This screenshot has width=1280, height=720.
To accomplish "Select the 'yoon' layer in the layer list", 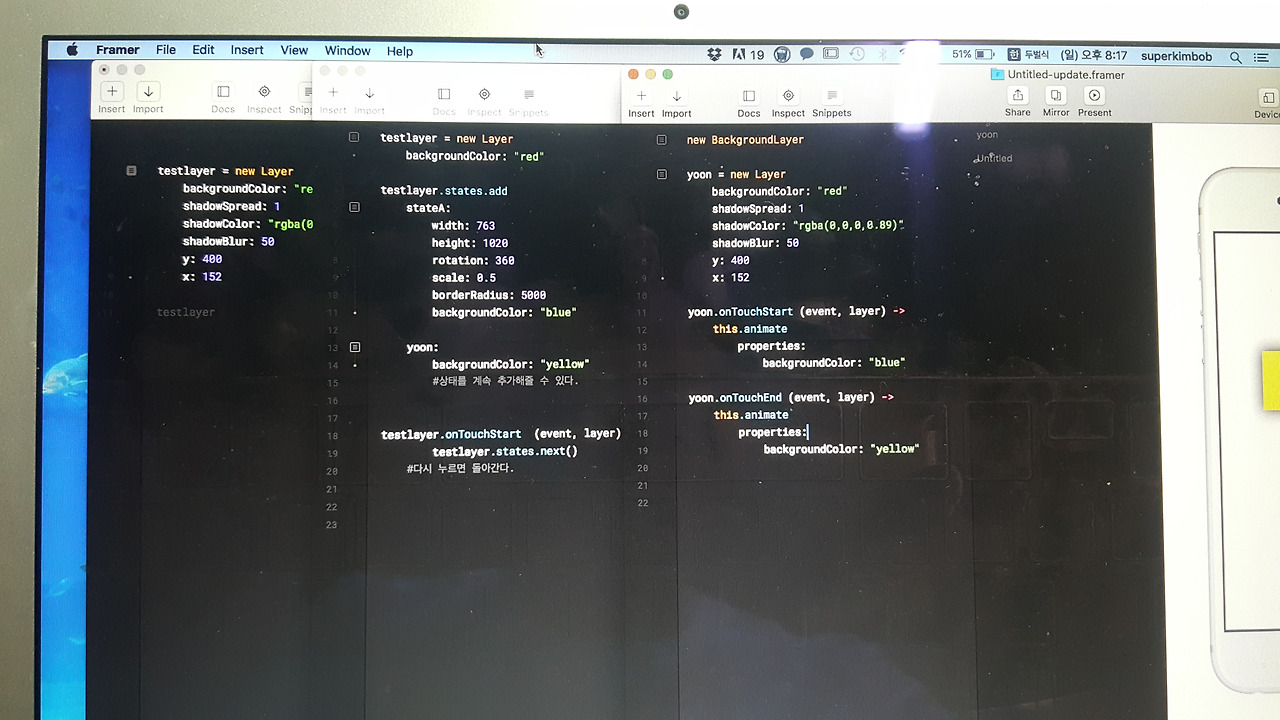I will click(987, 135).
